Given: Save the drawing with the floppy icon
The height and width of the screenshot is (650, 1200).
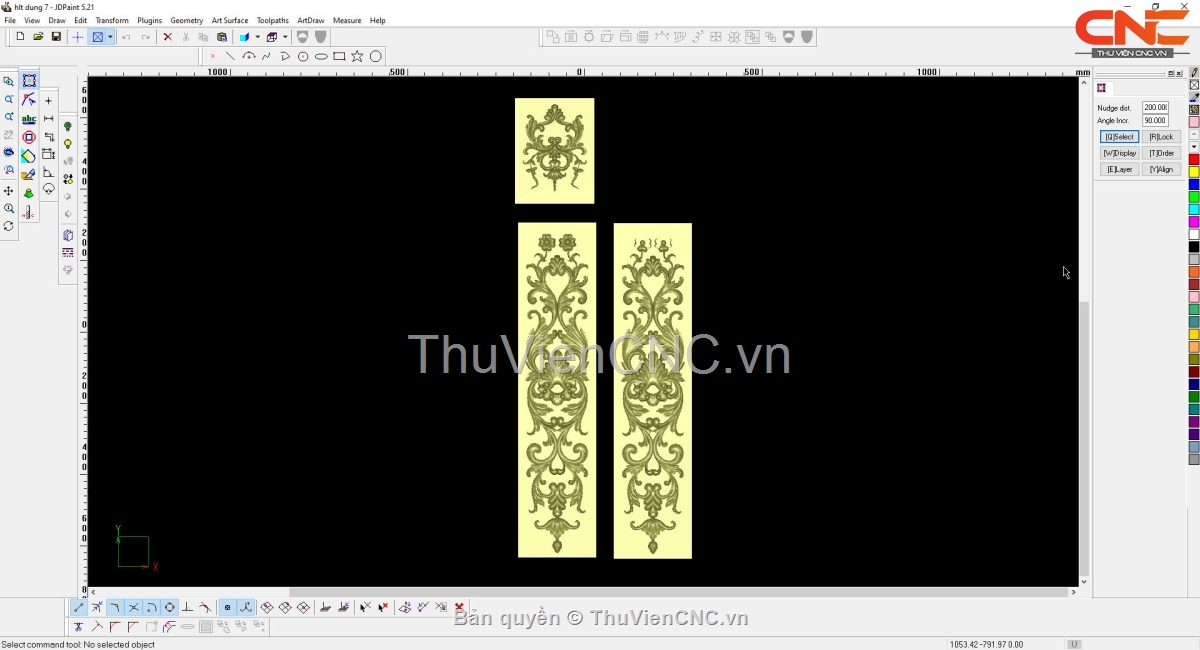Looking at the screenshot, I should click(56, 37).
